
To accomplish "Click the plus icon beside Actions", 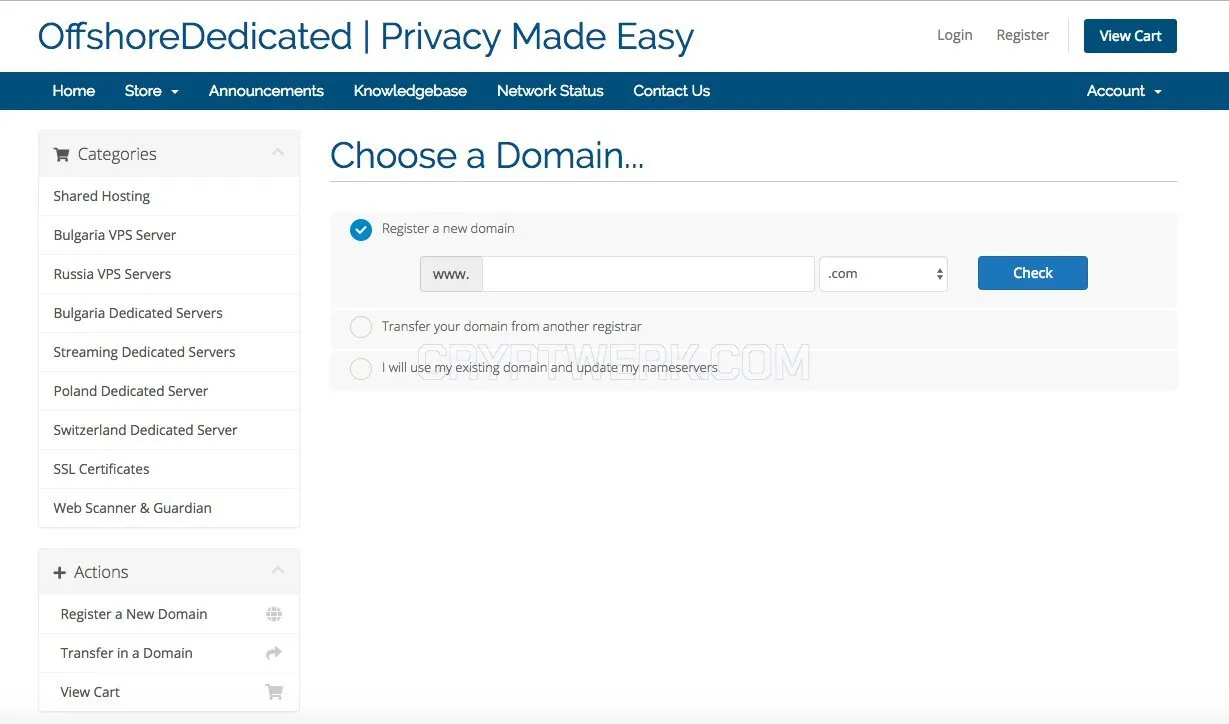I will tap(59, 573).
